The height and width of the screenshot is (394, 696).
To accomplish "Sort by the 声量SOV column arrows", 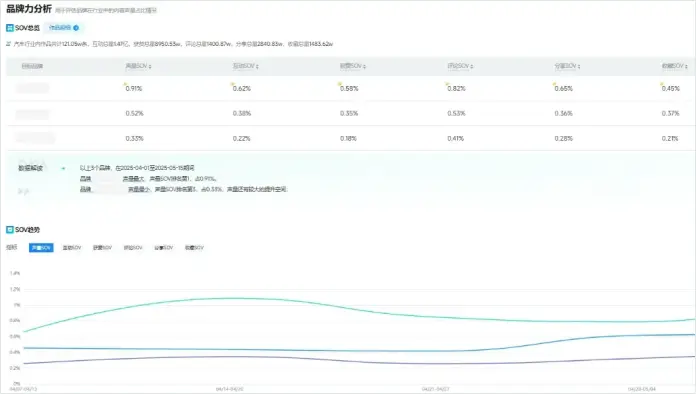I will (150, 67).
